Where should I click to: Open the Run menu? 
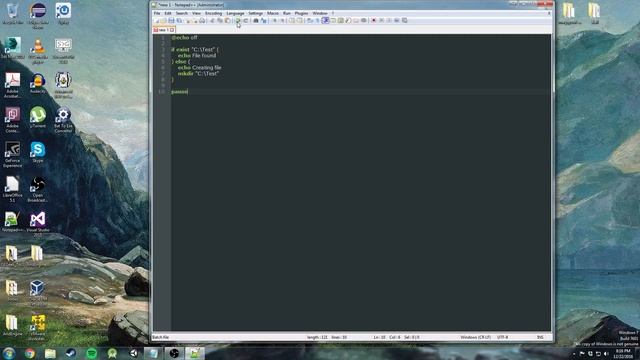tap(287, 13)
